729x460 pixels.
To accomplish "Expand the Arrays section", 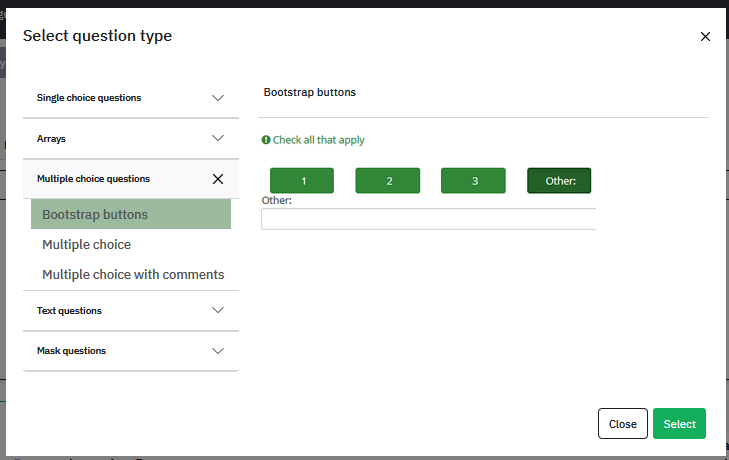I will 131,139.
